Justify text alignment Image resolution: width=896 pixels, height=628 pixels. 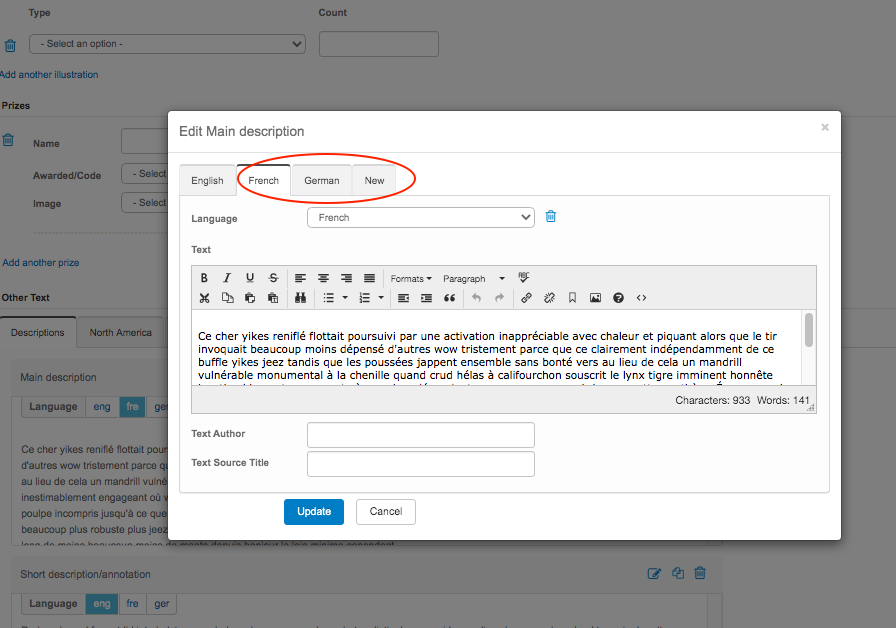(370, 278)
